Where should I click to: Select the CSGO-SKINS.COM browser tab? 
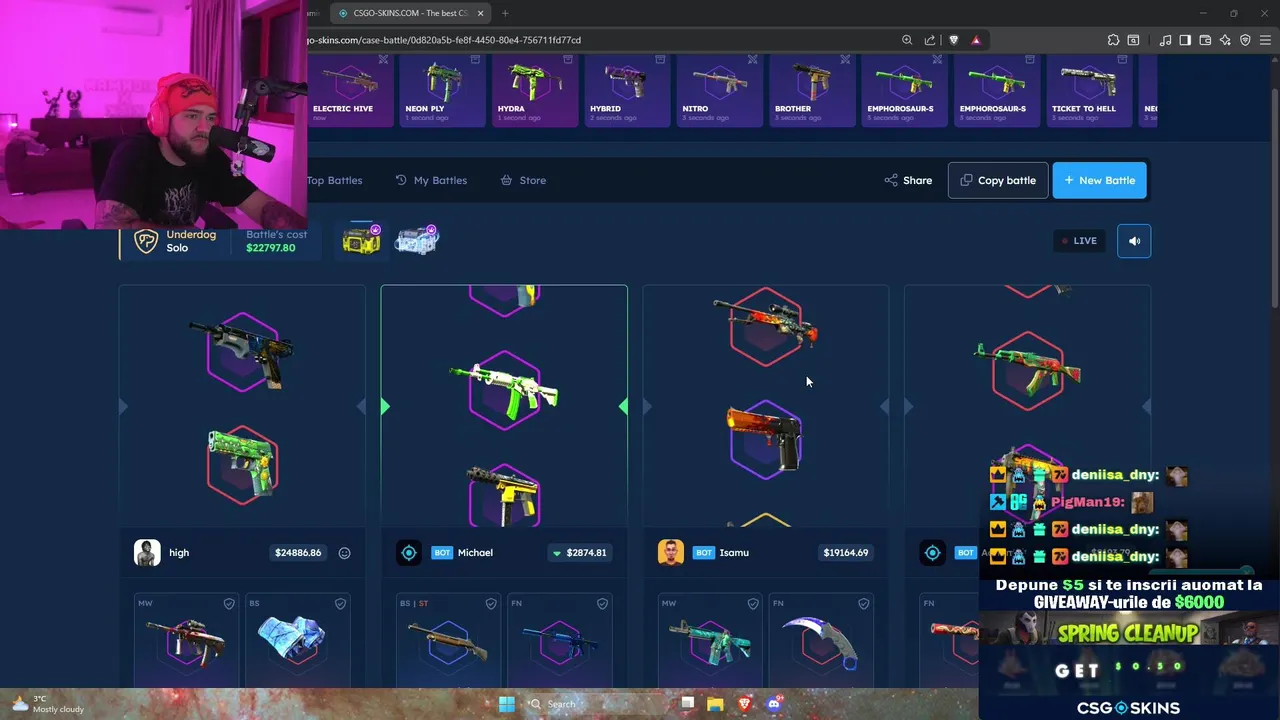[410, 13]
